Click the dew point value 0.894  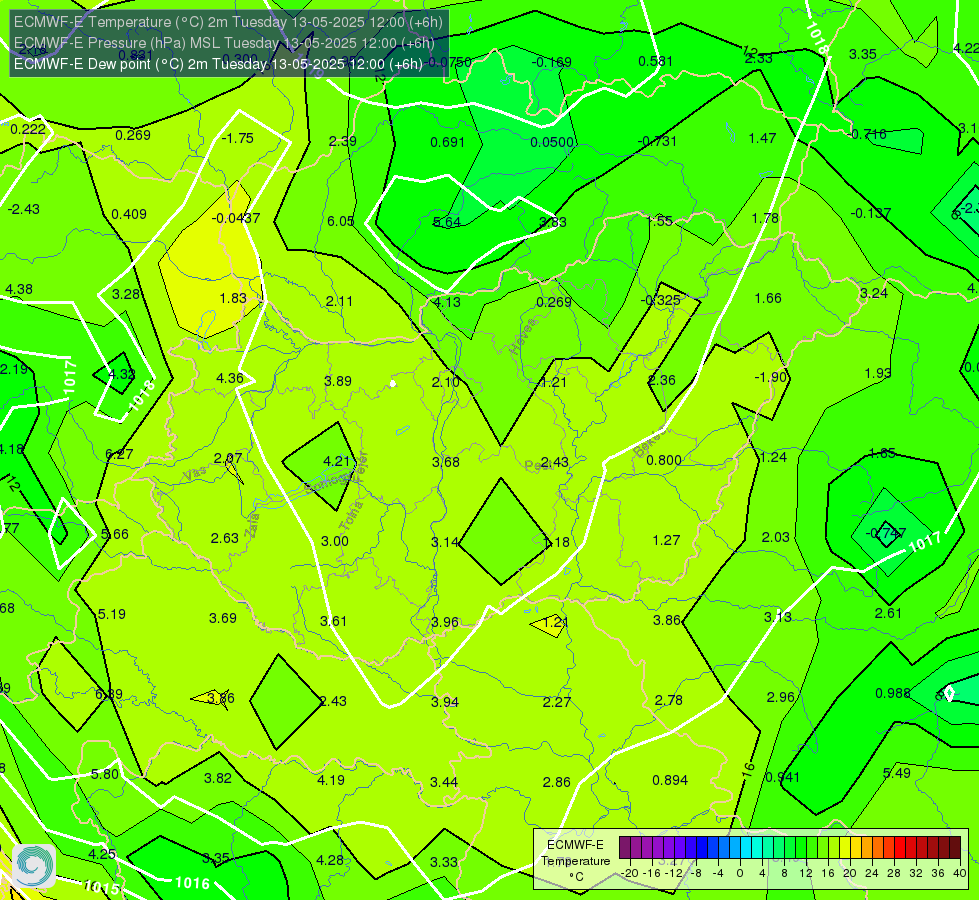click(x=670, y=781)
